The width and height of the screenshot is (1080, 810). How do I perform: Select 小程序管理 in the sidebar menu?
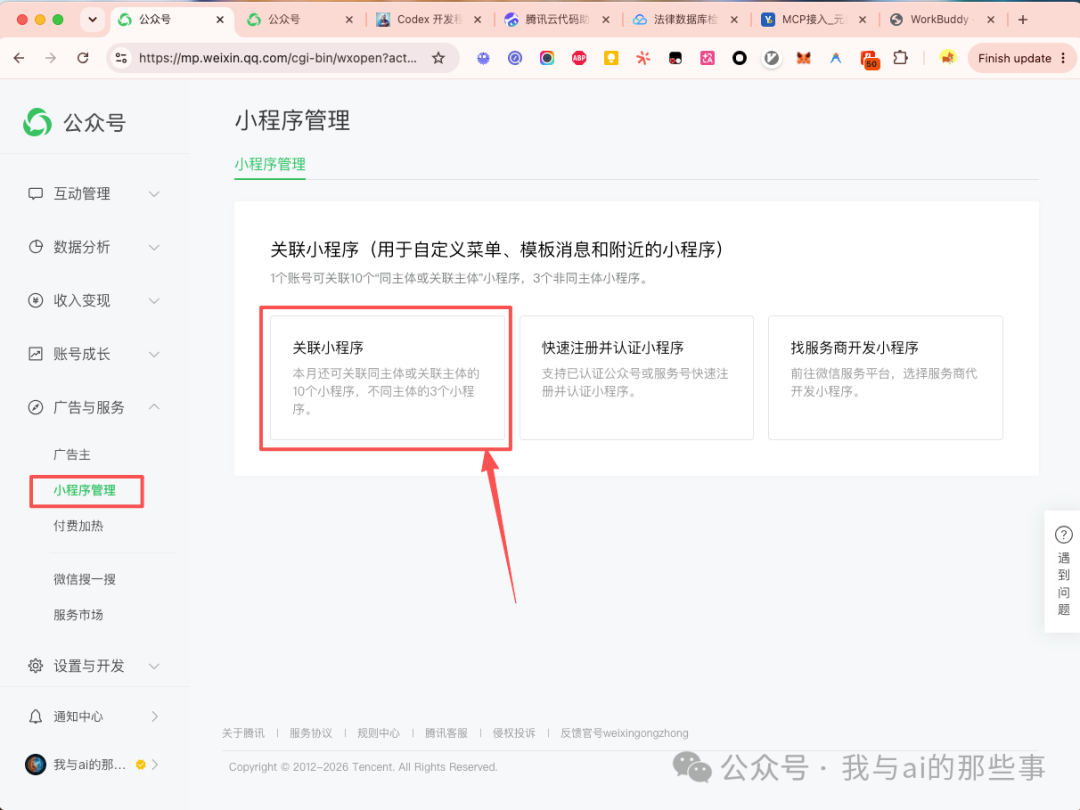(x=85, y=490)
